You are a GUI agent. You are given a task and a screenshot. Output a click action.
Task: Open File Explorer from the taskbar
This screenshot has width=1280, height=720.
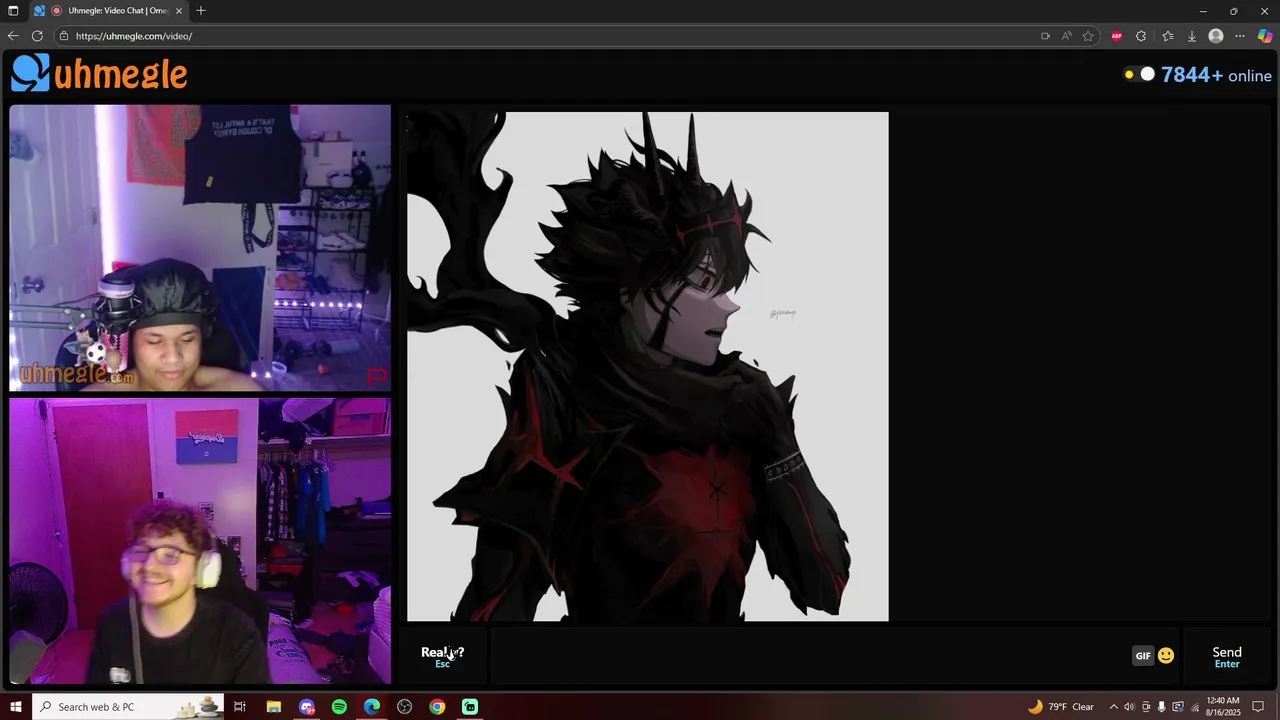tap(273, 707)
